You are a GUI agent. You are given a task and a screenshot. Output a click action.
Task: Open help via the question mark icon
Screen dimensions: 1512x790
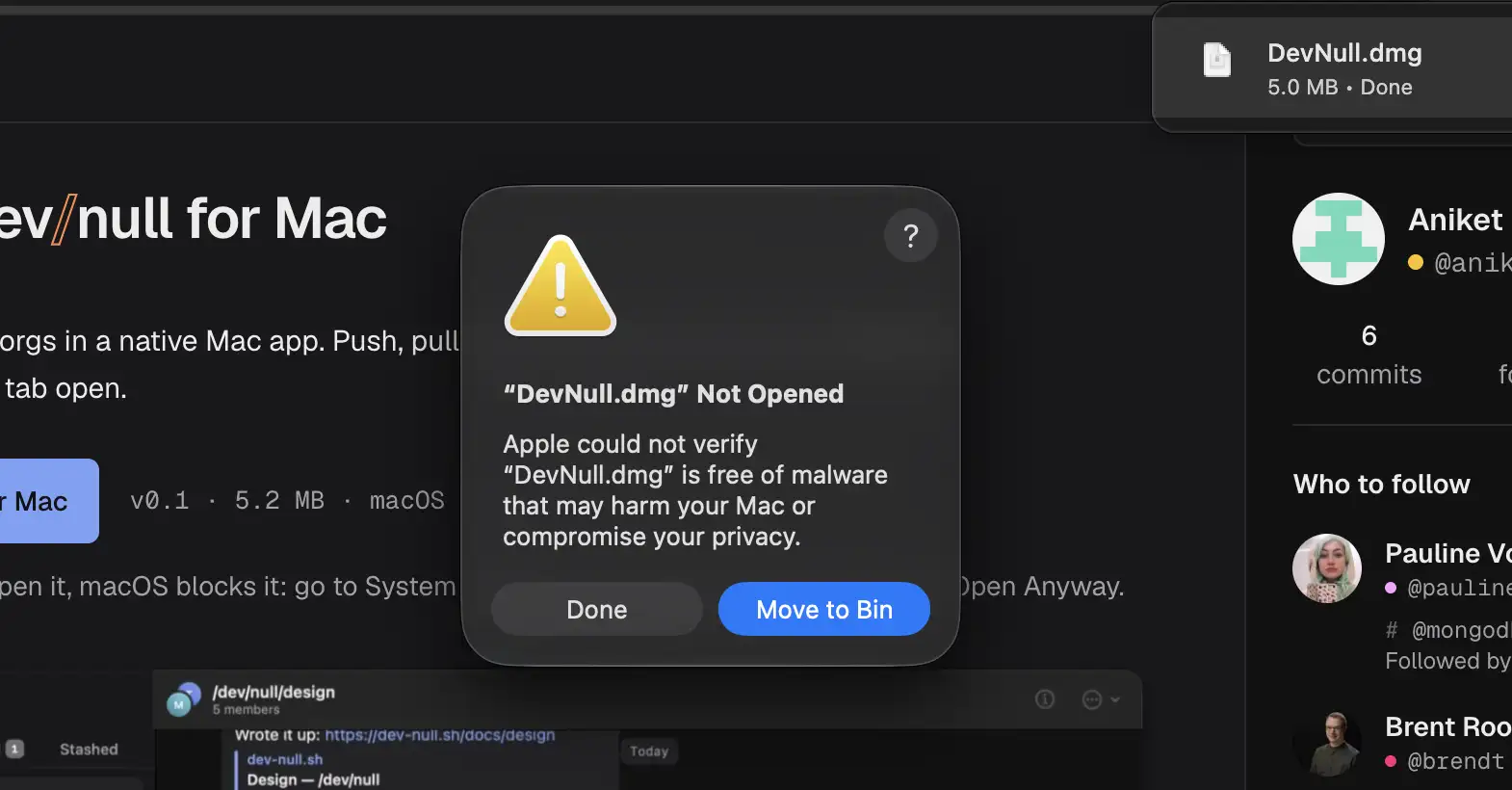tap(910, 235)
